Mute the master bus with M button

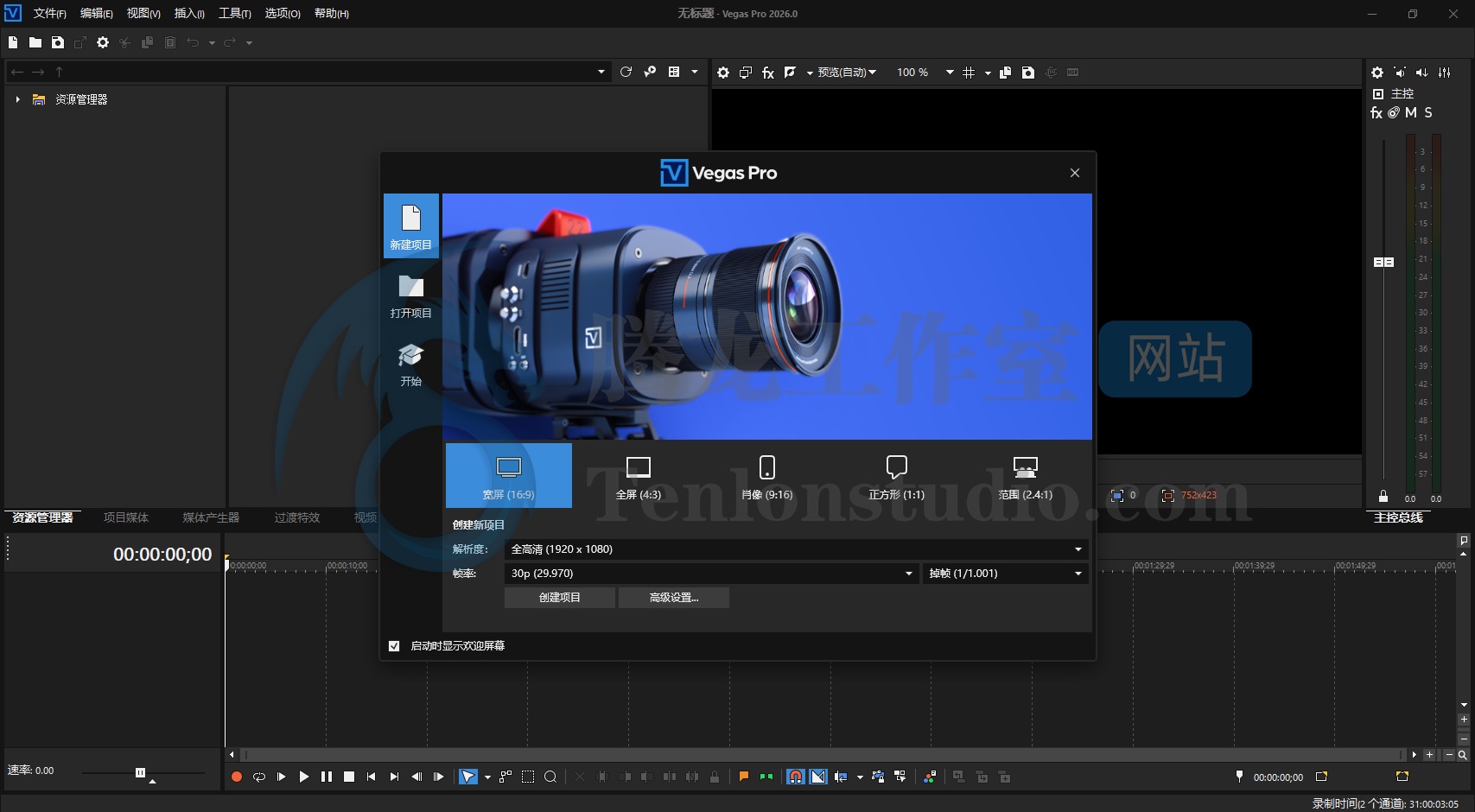pos(1410,112)
